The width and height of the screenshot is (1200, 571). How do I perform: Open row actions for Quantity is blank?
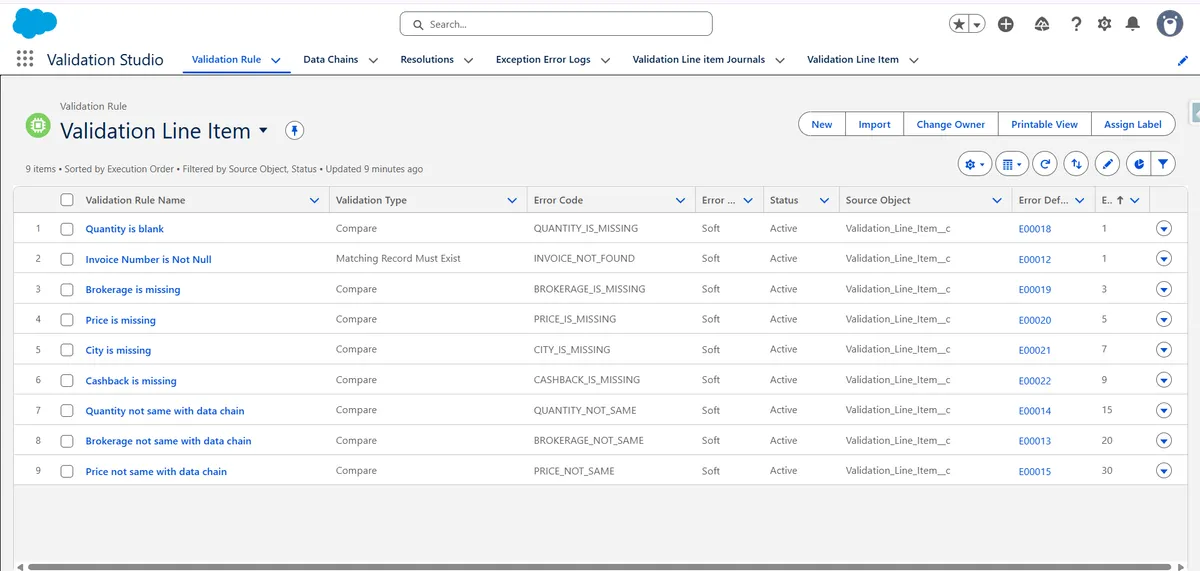1163,229
